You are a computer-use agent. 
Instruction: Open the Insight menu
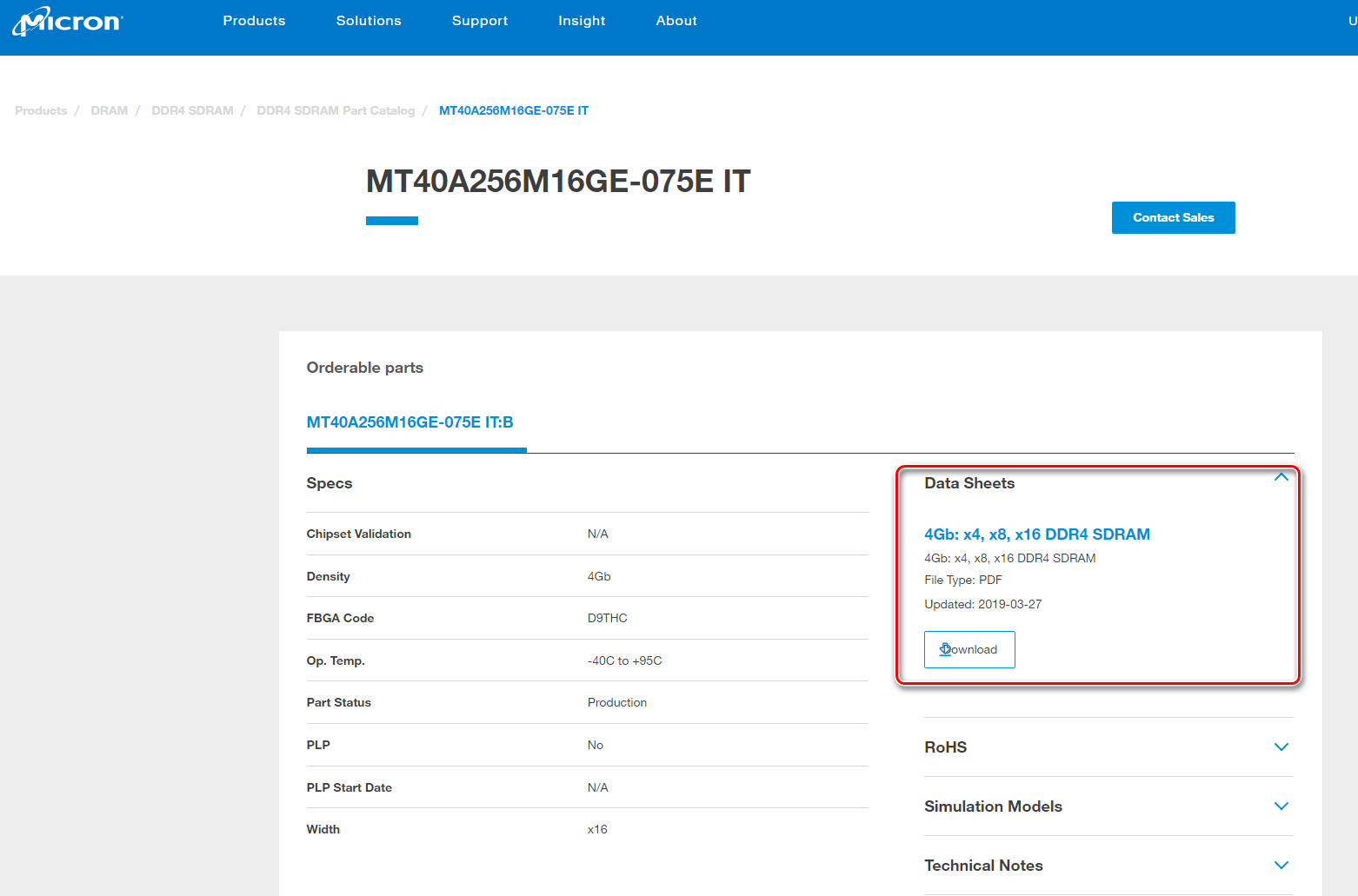pos(582,20)
